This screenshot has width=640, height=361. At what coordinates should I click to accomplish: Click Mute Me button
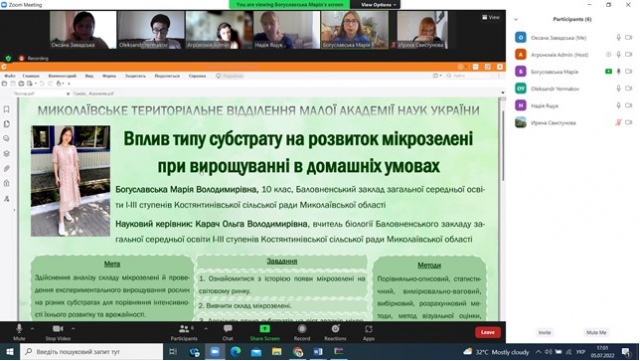click(x=596, y=332)
